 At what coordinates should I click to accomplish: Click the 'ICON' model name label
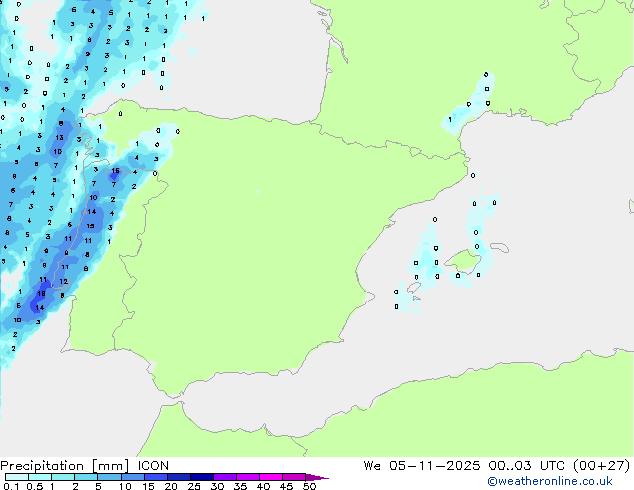pos(153,466)
